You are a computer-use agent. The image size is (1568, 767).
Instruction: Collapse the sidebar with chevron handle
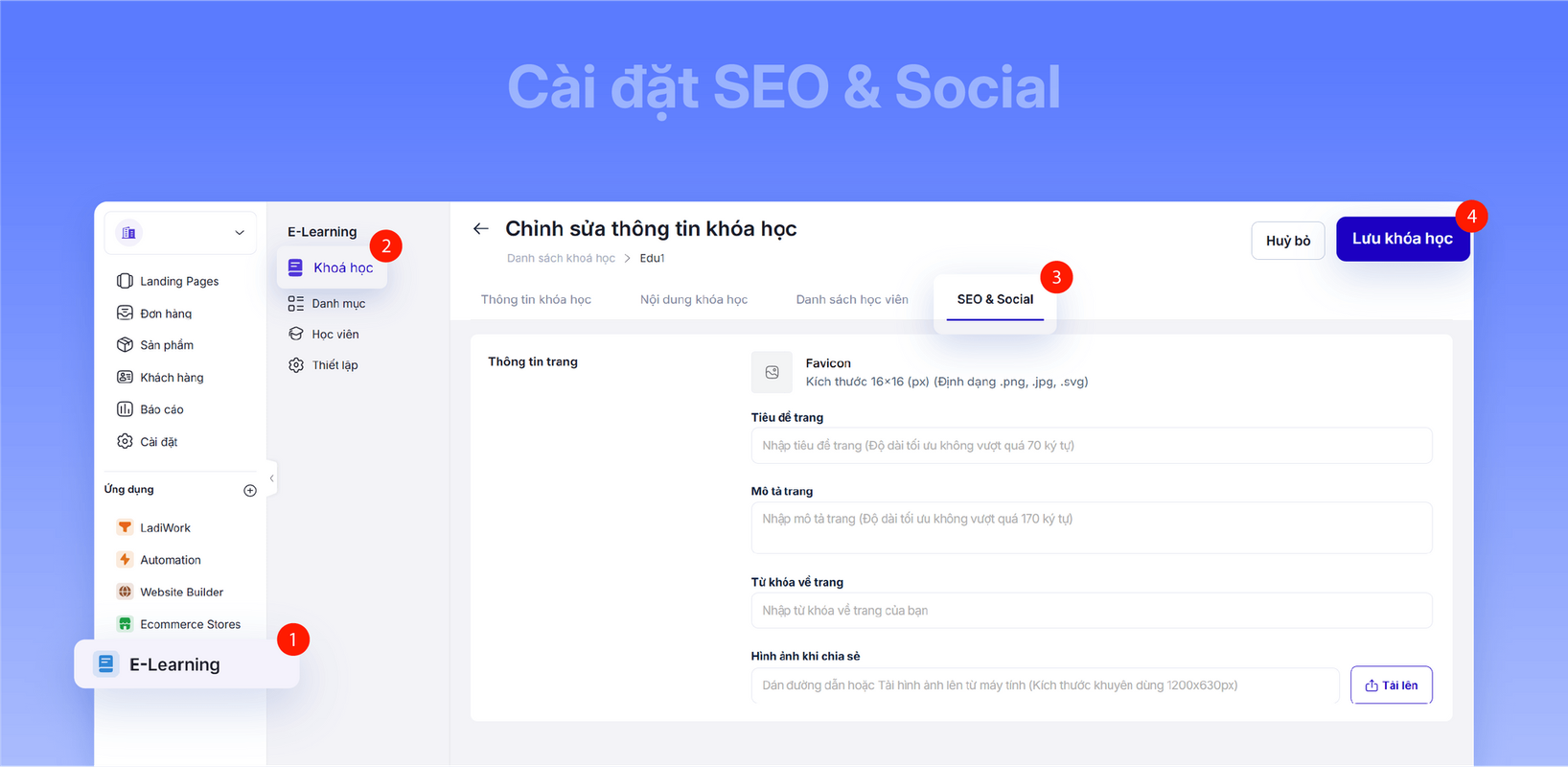(271, 477)
